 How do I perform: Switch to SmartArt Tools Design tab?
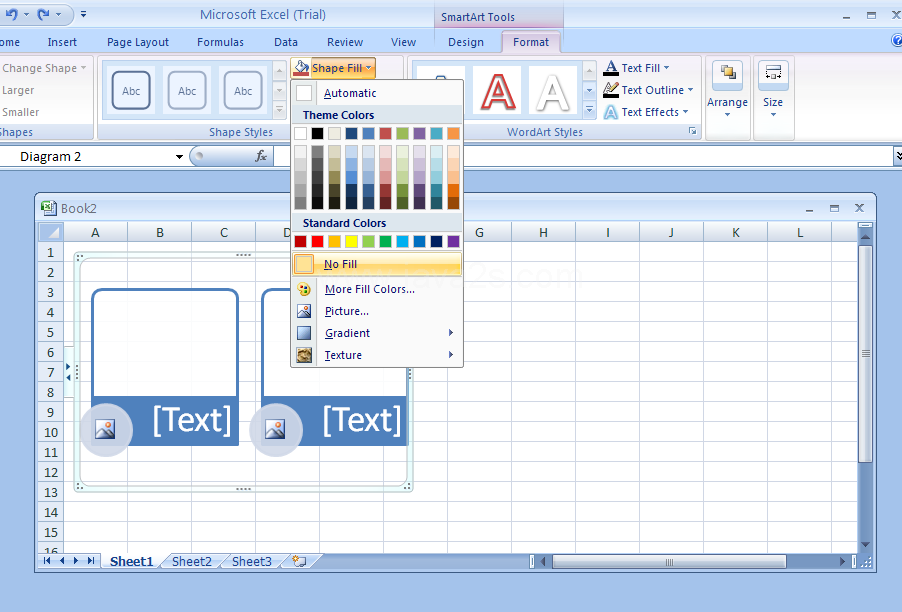(x=466, y=42)
